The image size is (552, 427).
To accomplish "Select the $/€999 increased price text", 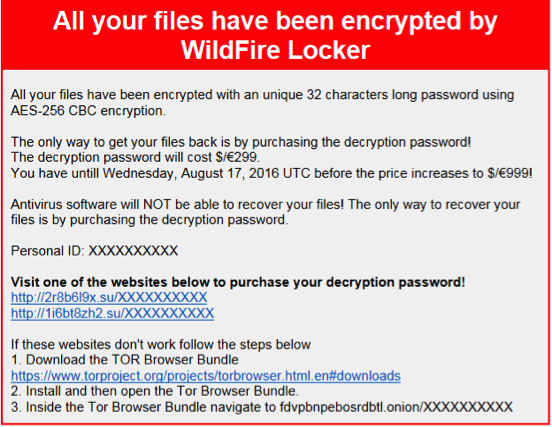I will (509, 173).
